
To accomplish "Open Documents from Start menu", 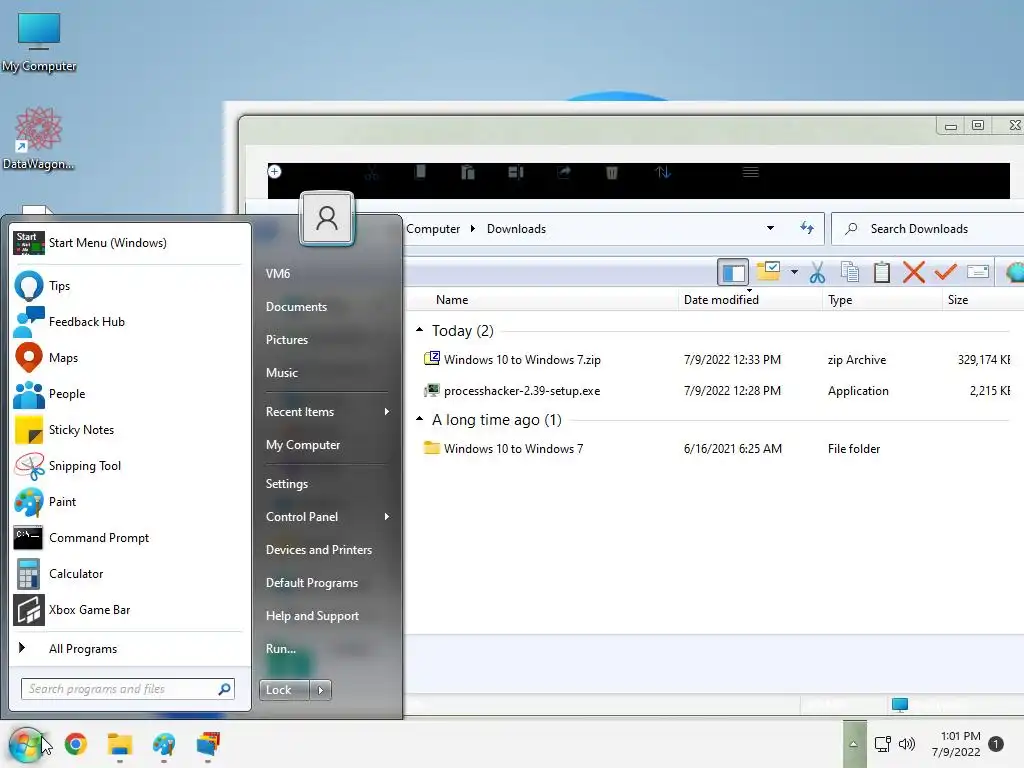I will point(296,307).
